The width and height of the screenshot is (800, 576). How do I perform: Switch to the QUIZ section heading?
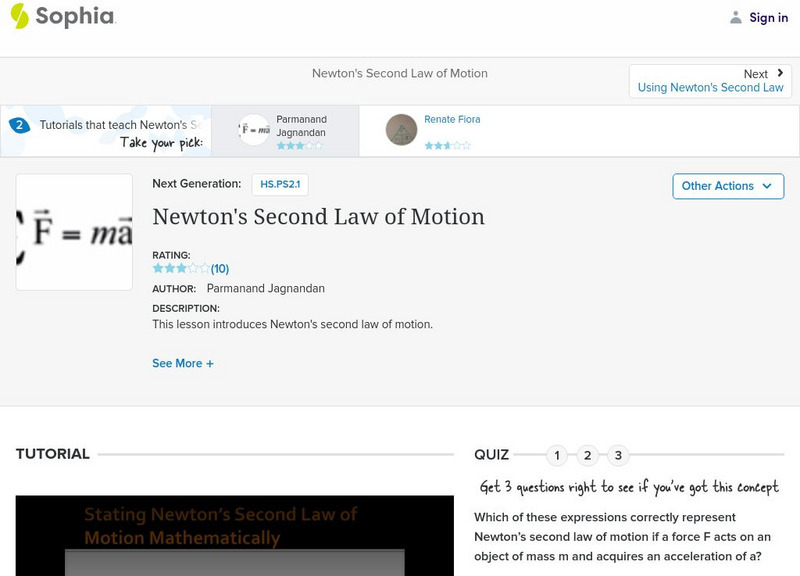click(x=491, y=453)
